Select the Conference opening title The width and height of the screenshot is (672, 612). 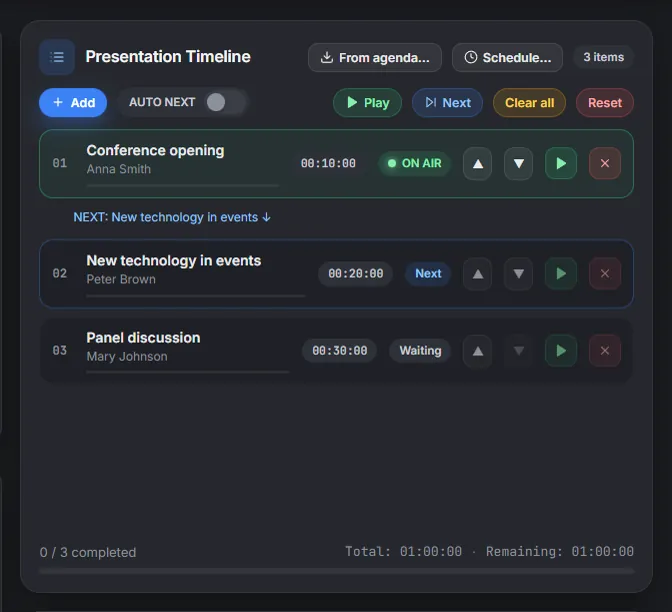click(x=155, y=150)
